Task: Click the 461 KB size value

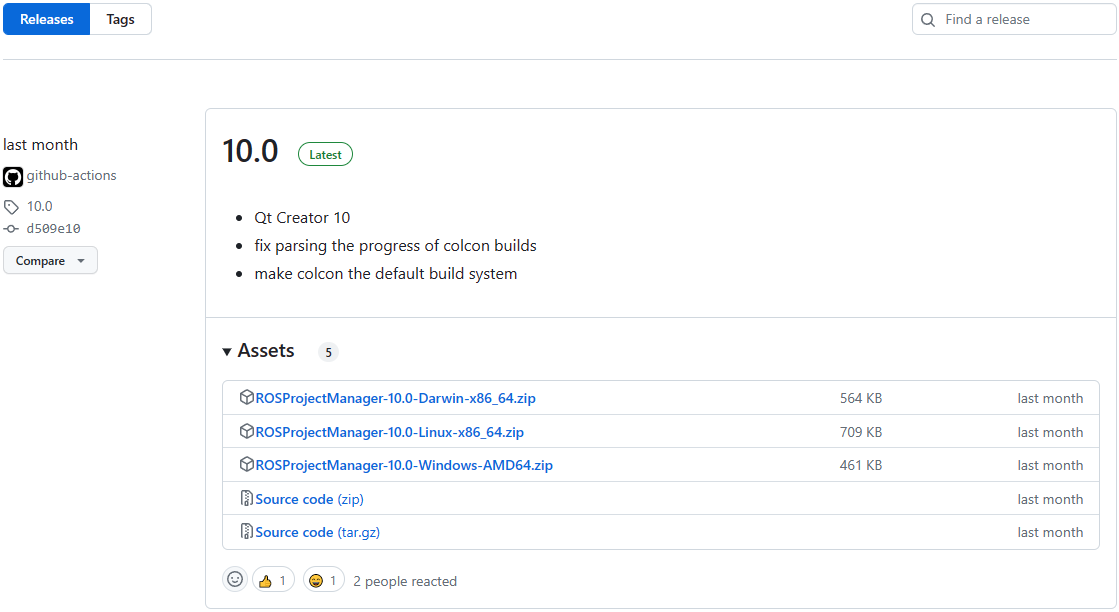Action: click(861, 466)
